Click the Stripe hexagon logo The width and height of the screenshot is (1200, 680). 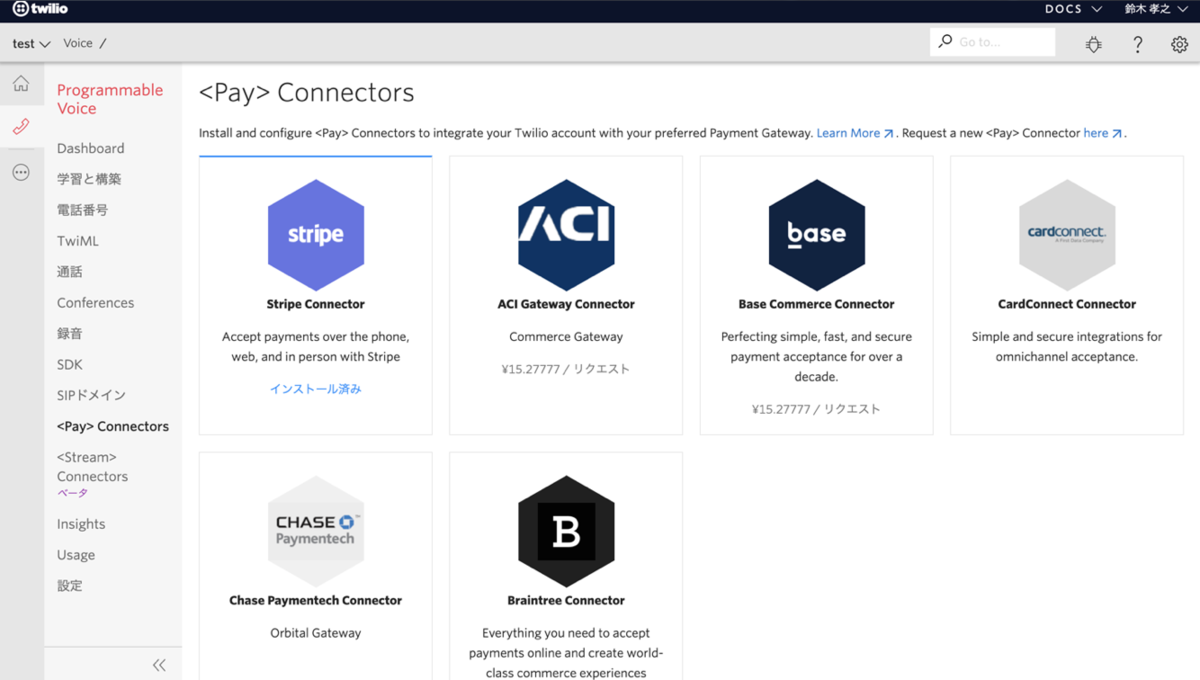[316, 235]
